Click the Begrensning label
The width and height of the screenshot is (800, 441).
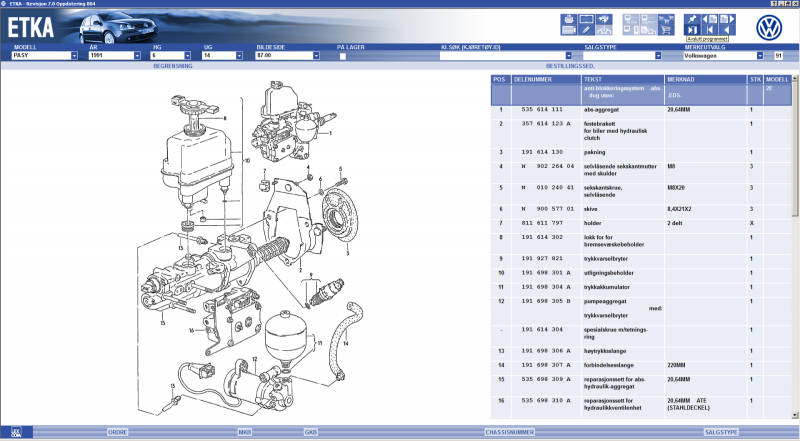pos(174,65)
